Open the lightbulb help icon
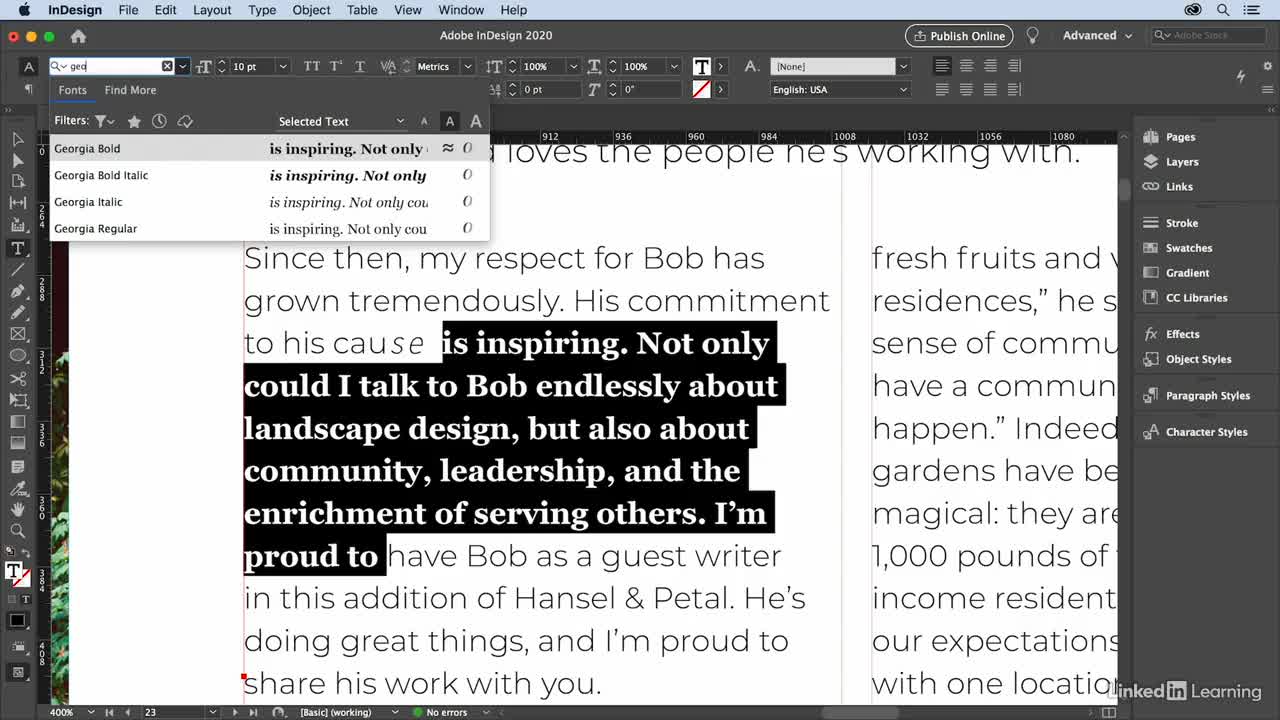The height and width of the screenshot is (720, 1280). coord(1033,35)
